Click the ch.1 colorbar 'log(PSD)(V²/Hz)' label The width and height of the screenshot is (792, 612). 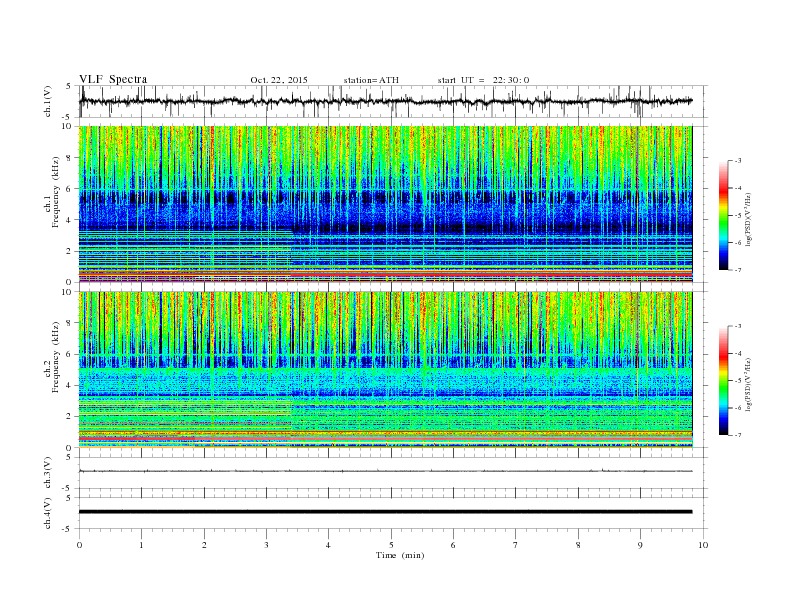click(748, 220)
